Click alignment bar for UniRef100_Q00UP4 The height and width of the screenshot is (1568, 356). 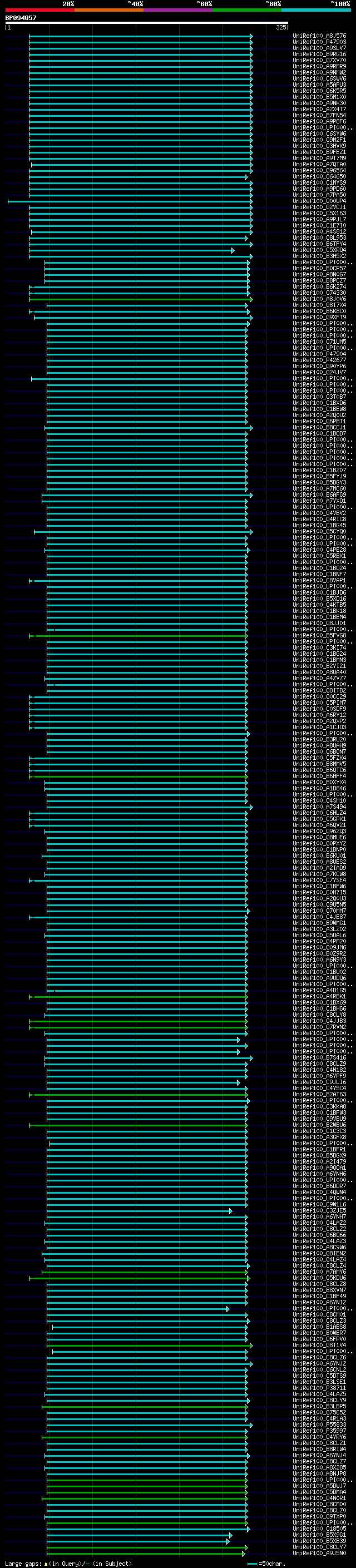130,201
